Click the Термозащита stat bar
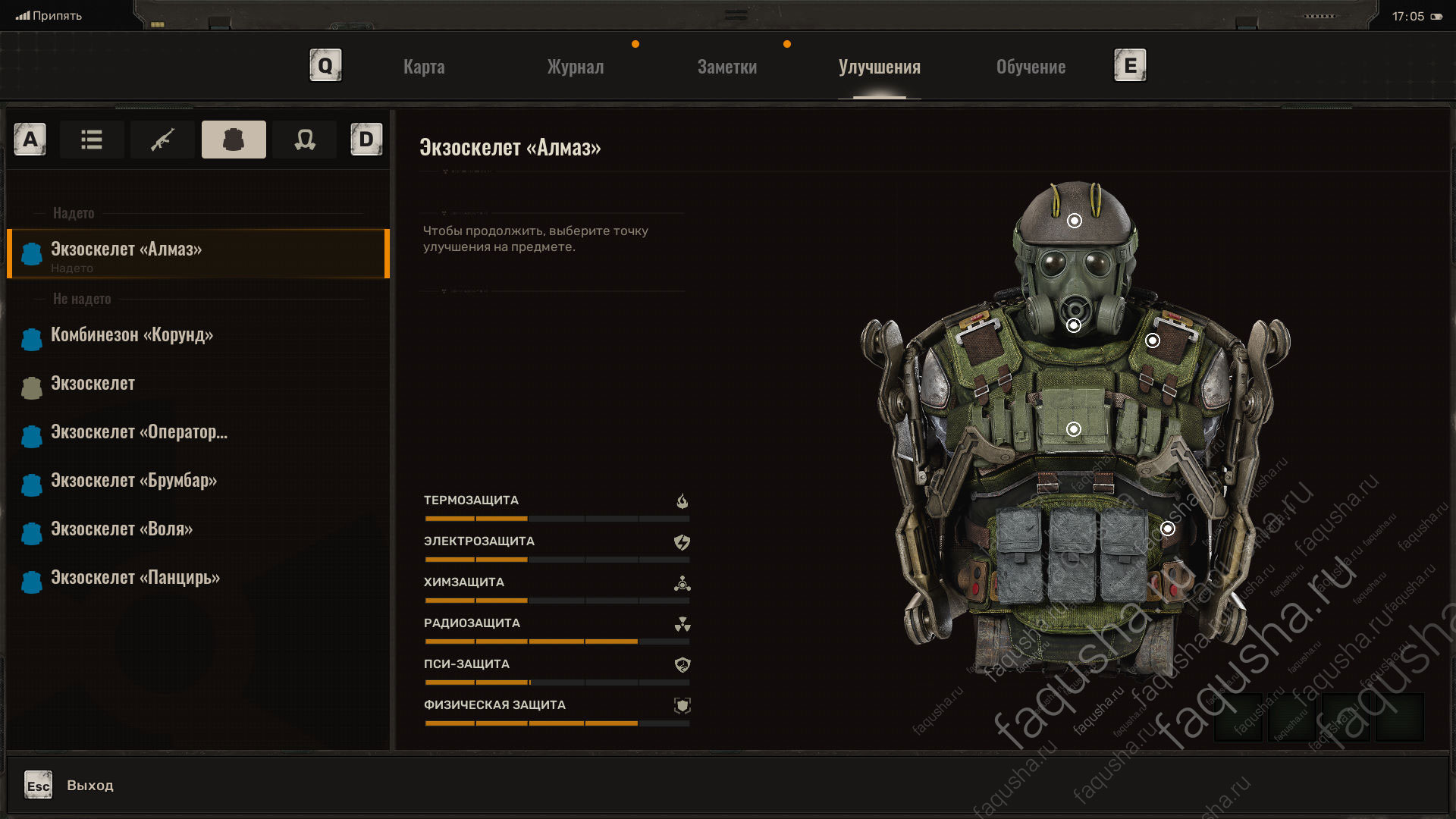 click(x=557, y=519)
